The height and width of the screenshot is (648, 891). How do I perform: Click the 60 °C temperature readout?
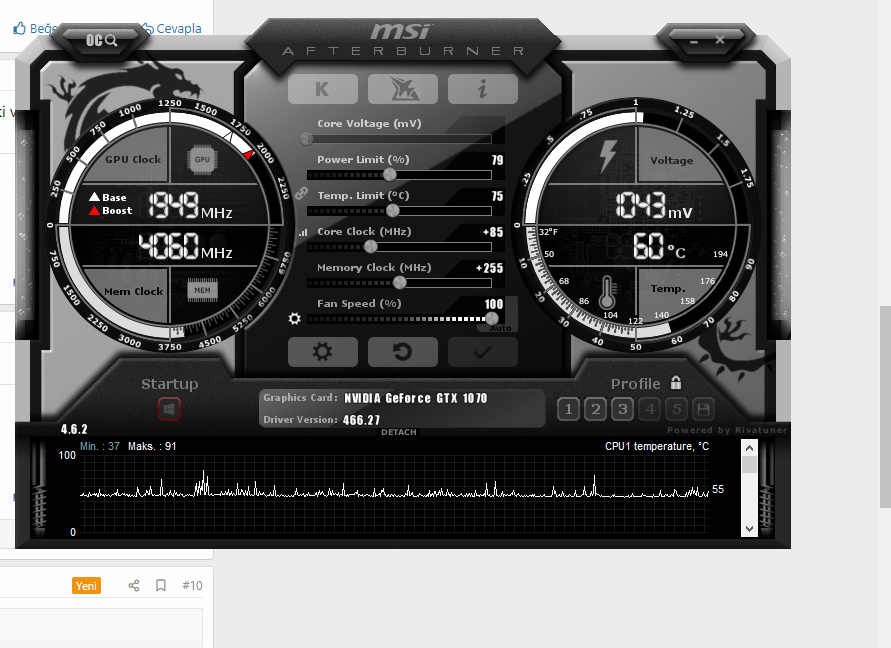pyautogui.click(x=659, y=246)
